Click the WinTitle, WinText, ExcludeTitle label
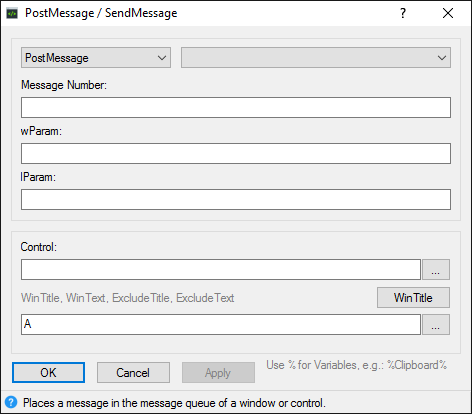 (128, 298)
